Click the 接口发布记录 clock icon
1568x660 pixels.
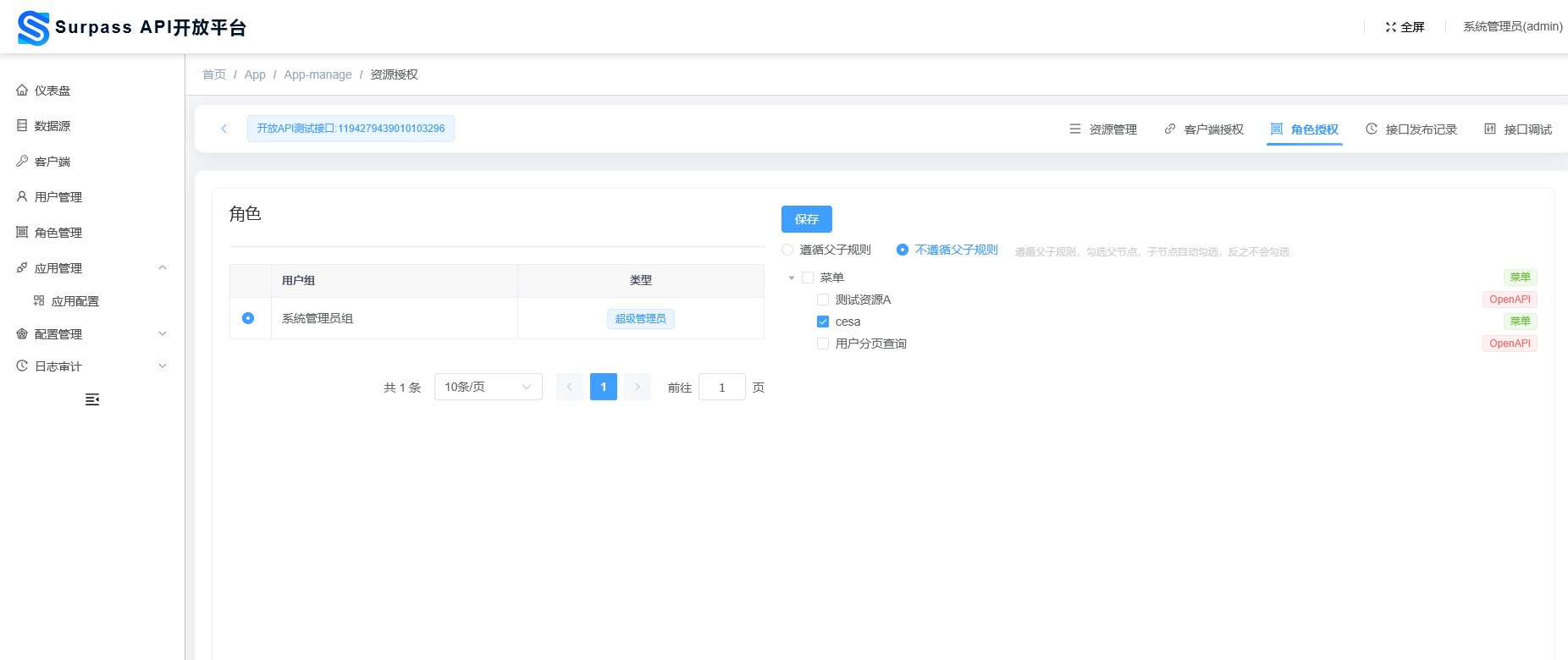point(1372,129)
